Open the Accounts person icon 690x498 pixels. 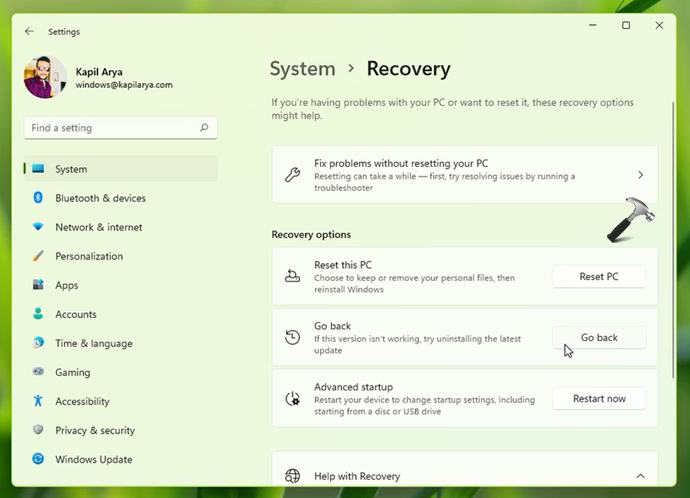point(38,314)
